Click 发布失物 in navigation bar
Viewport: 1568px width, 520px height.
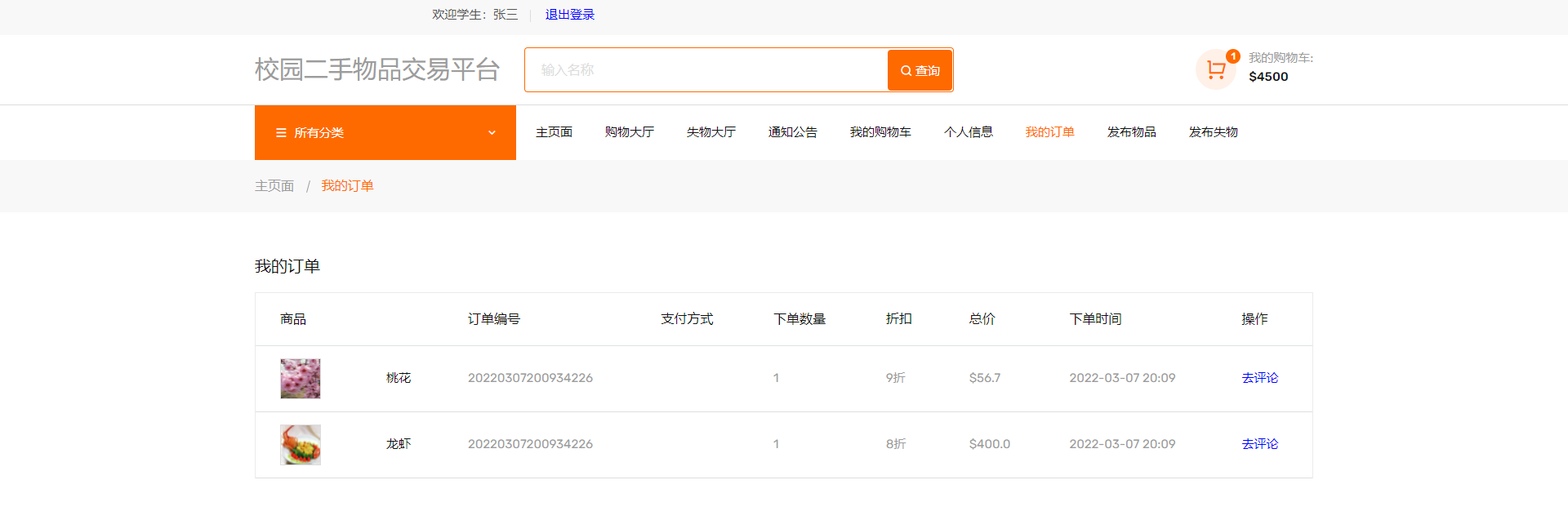click(x=1213, y=132)
